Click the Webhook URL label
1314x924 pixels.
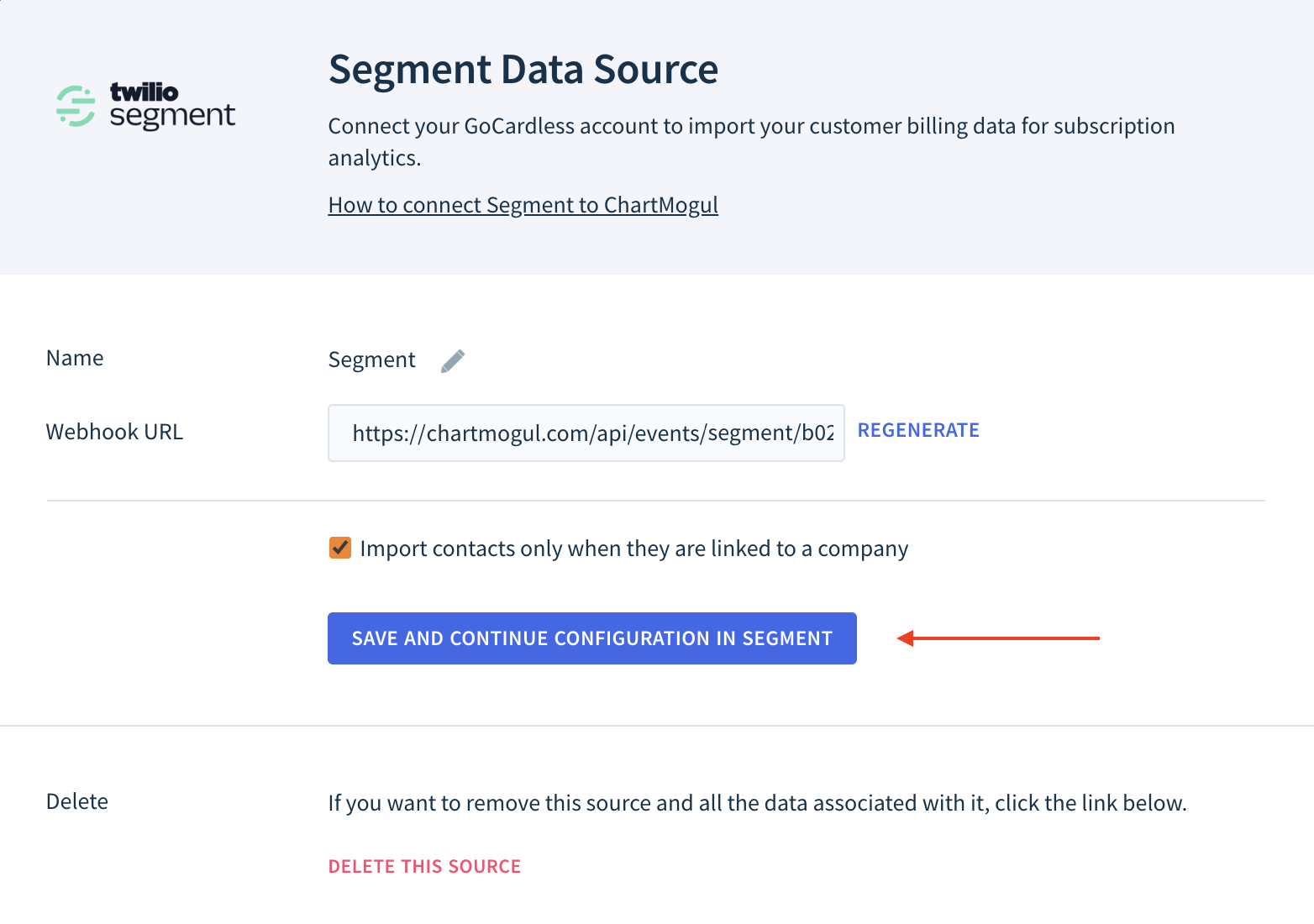[114, 432]
